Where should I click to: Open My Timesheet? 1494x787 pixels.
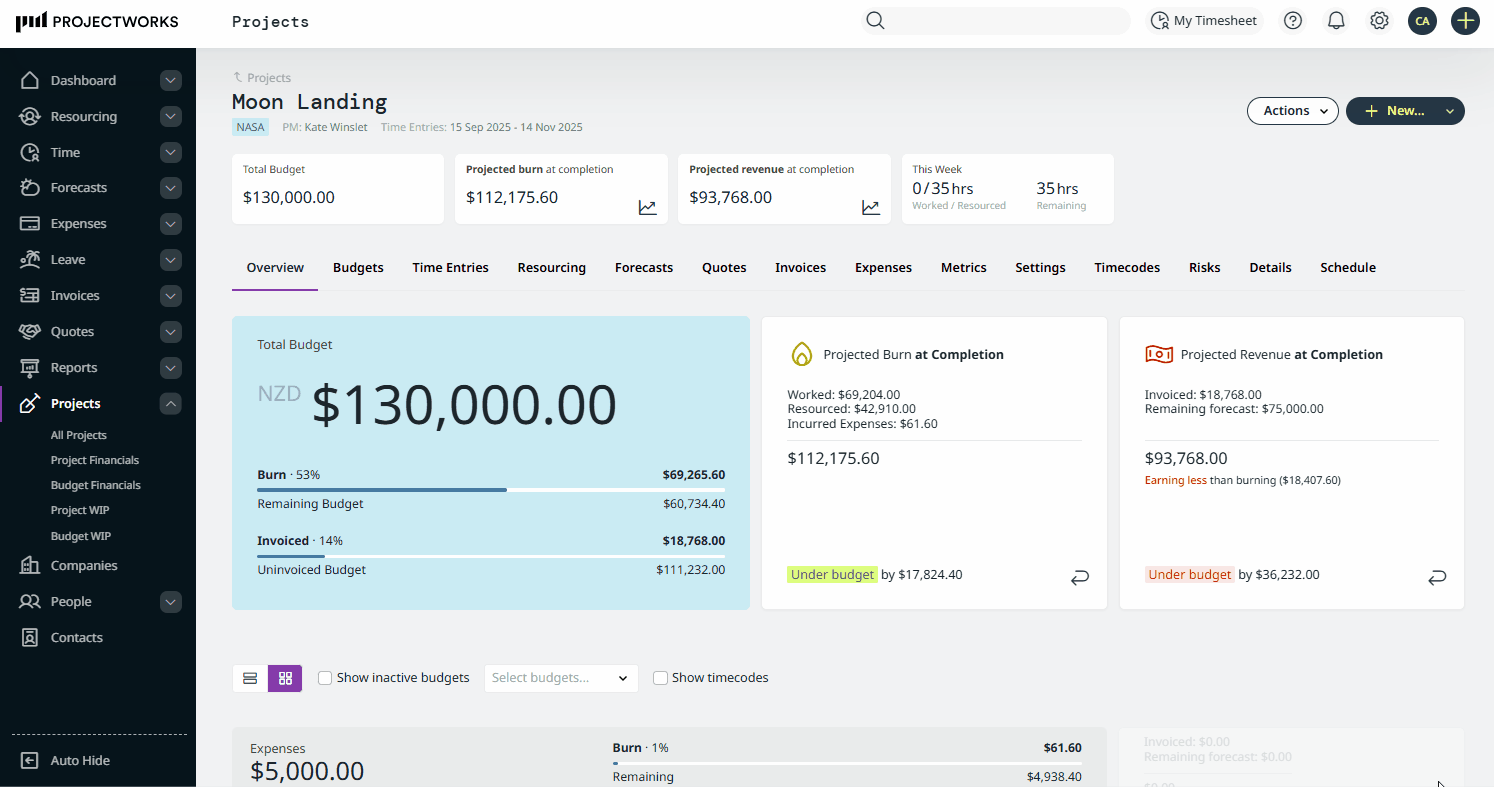(1204, 20)
